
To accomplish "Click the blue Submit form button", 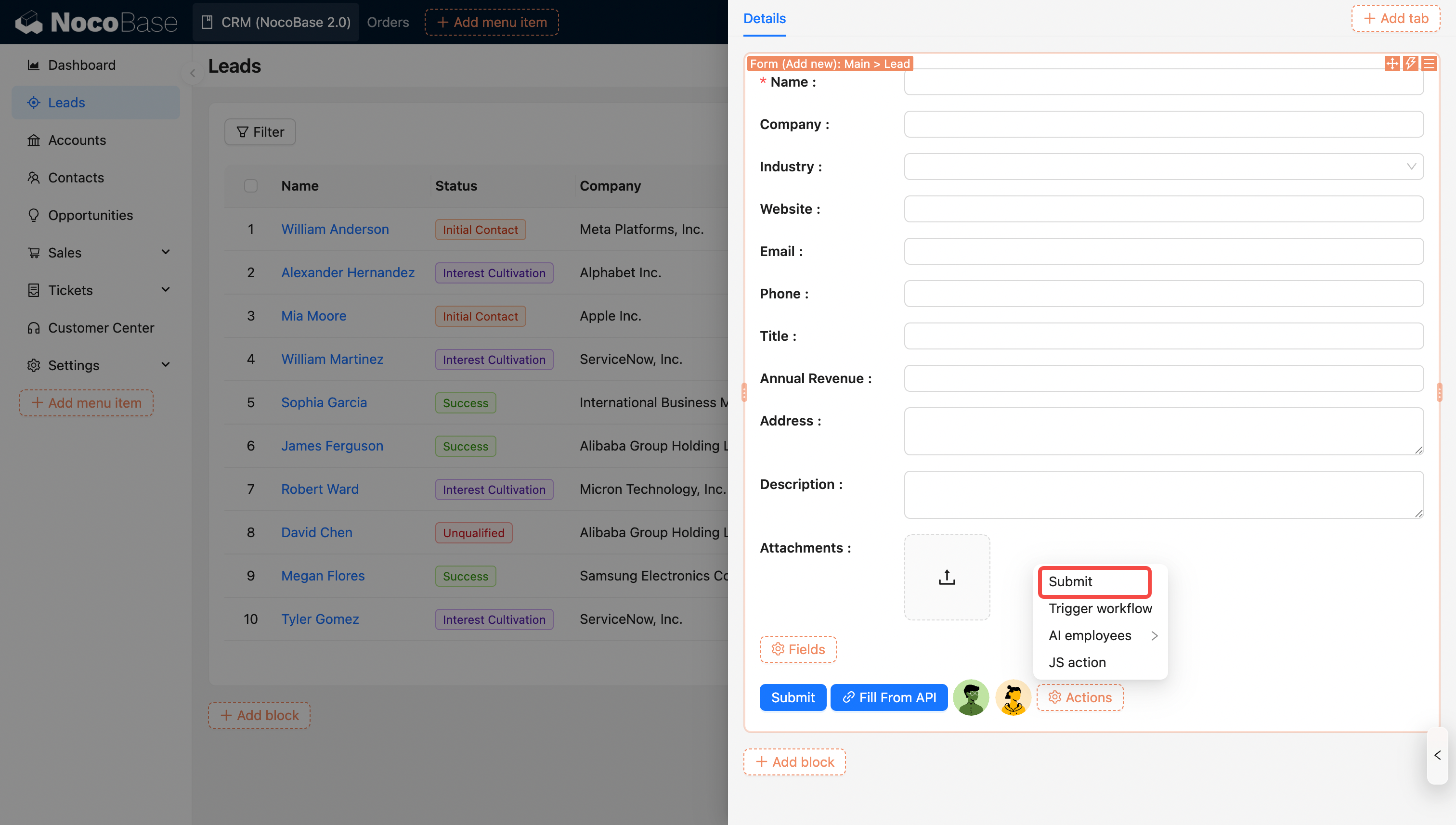I will click(x=793, y=697).
